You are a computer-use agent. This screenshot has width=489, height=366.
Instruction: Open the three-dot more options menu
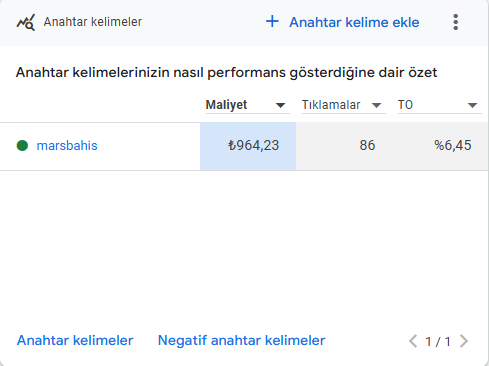point(456,22)
